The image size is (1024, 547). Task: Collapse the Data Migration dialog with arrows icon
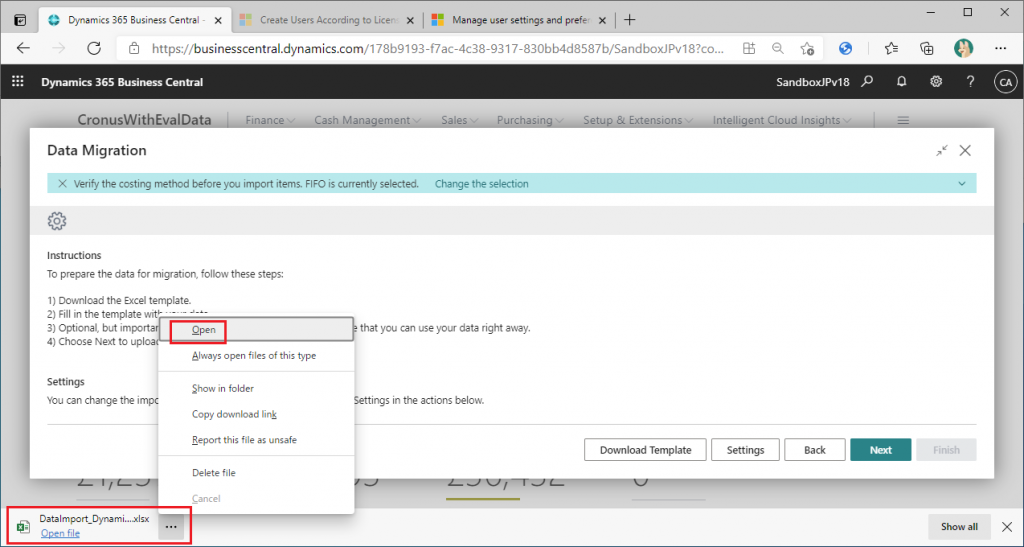[x=941, y=151]
